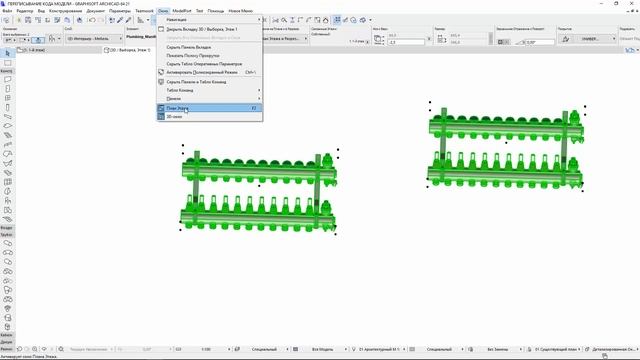Select the Mesh tool in toolbox
The width and height of the screenshot is (640, 360).
(x=7, y=220)
